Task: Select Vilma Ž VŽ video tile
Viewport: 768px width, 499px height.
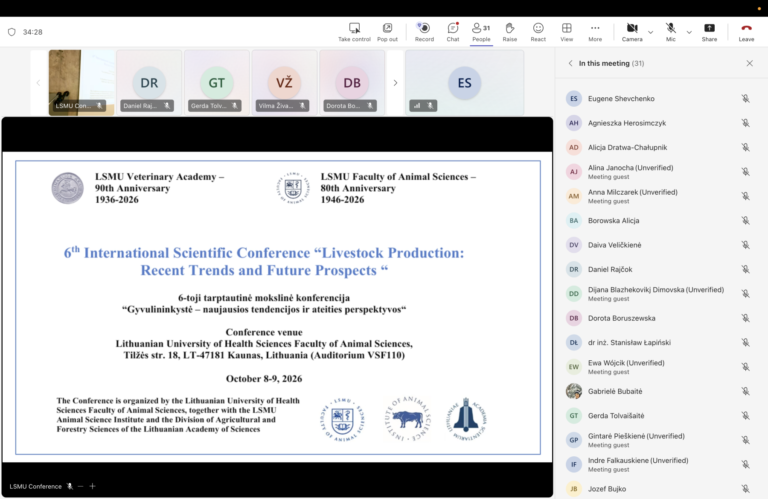Action: [x=284, y=83]
